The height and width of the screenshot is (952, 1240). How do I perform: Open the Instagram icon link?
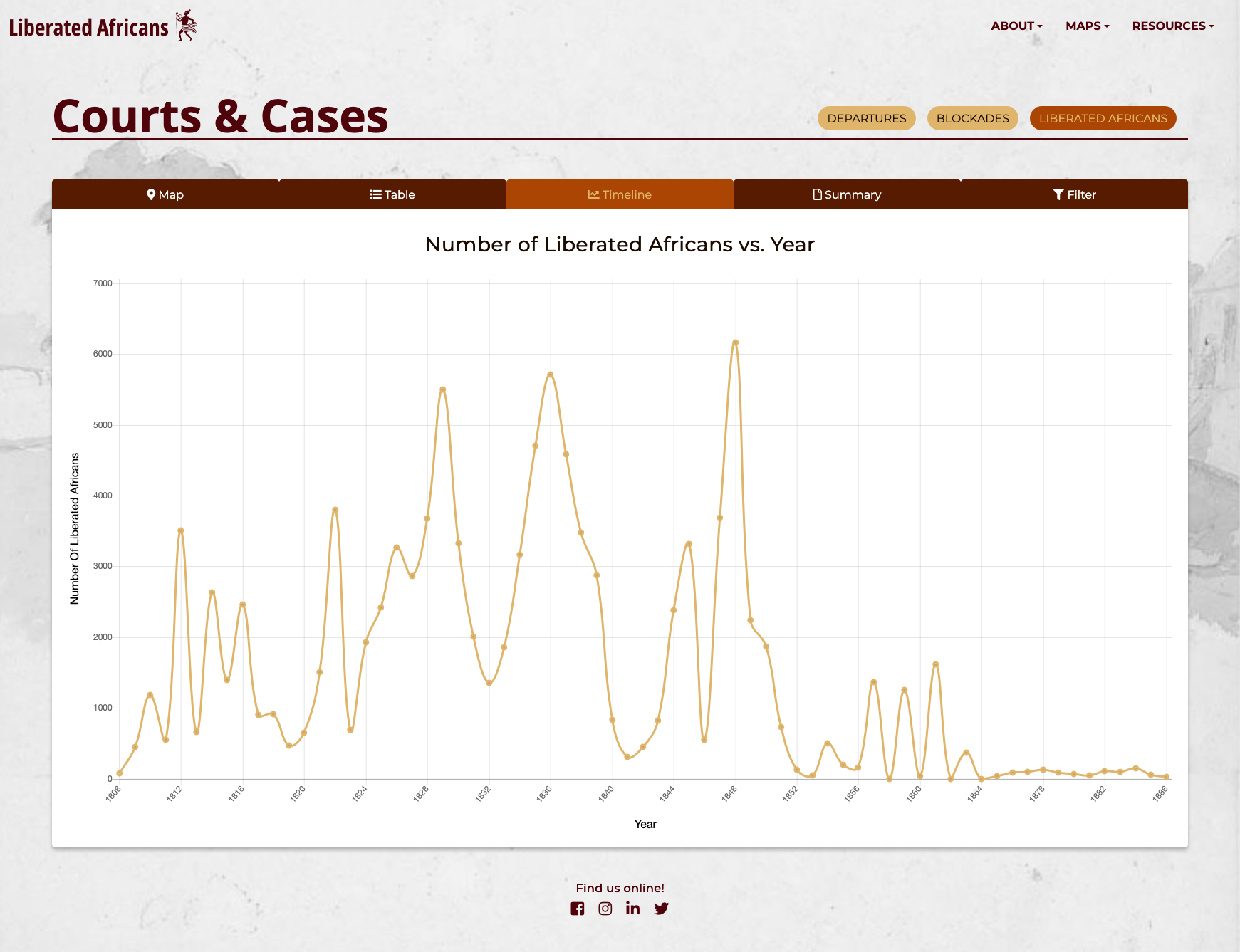[605, 909]
